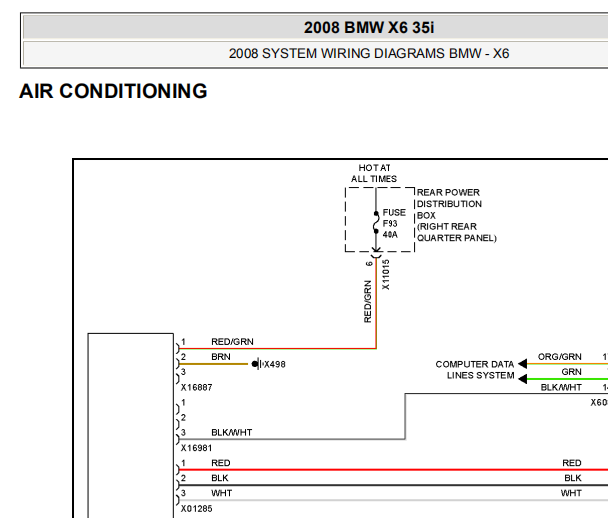Click right-side 'RED' wire label
Screen dimensions: 608x518
point(572,463)
